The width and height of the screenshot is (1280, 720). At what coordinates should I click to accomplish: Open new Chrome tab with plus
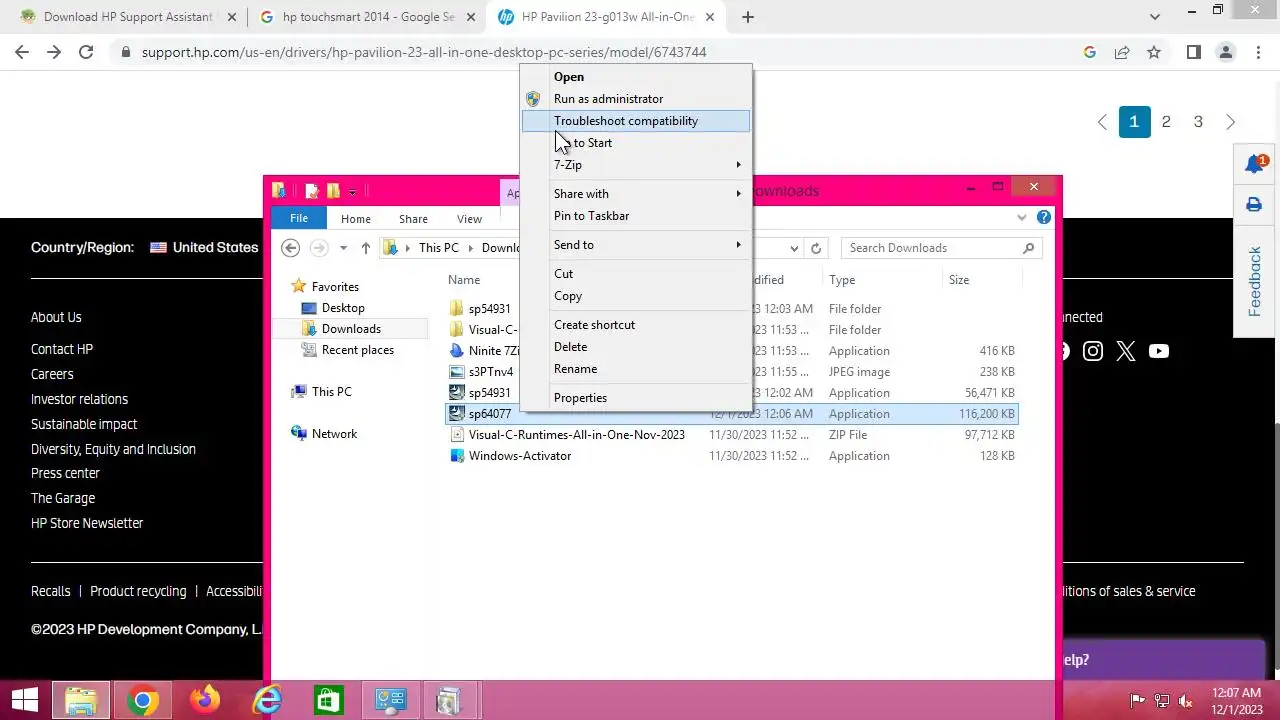747,17
